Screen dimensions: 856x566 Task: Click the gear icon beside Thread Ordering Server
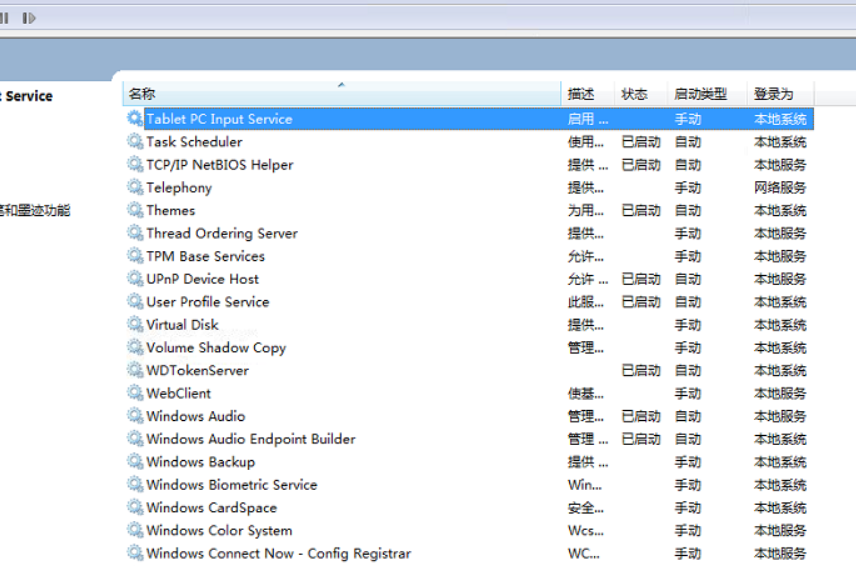[x=135, y=233]
